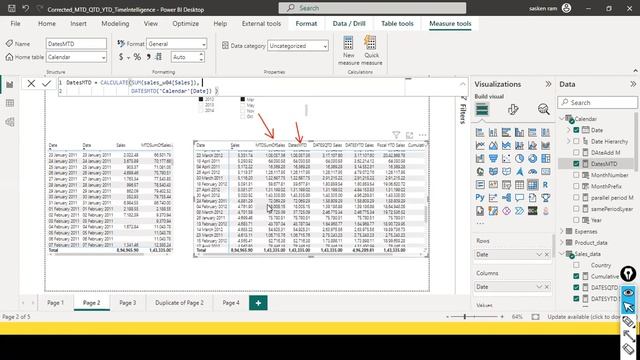Choose the Pie chart visual
Image resolution: width=640 pixels, height=360 pixels.
tap(519, 158)
